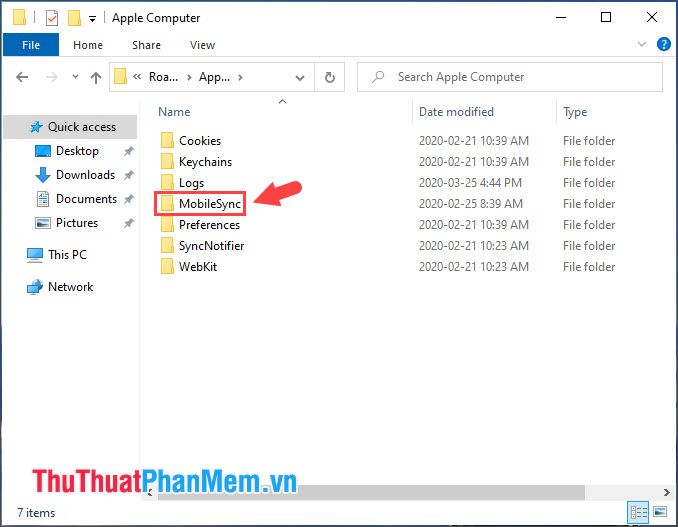Expand the double chevron before the Roa... breadcrumb
Screen dimensions: 678x527
(137, 77)
